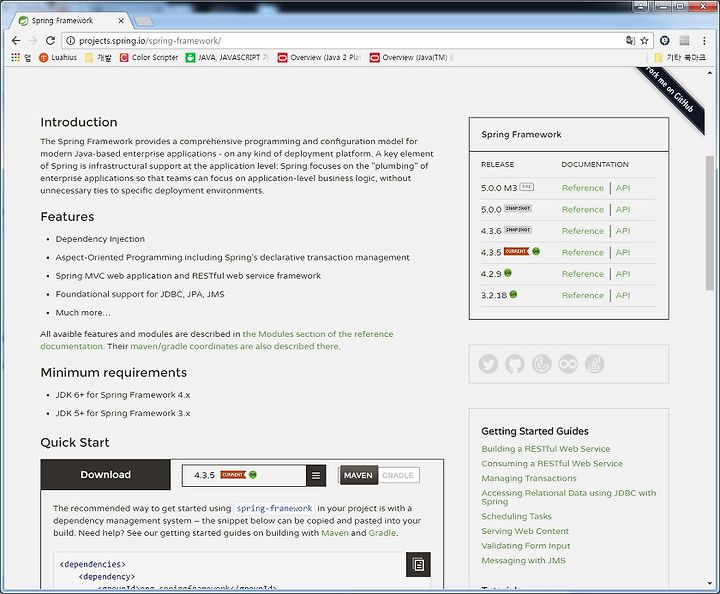
Task: Open API docs for 4.2.9
Action: point(623,274)
